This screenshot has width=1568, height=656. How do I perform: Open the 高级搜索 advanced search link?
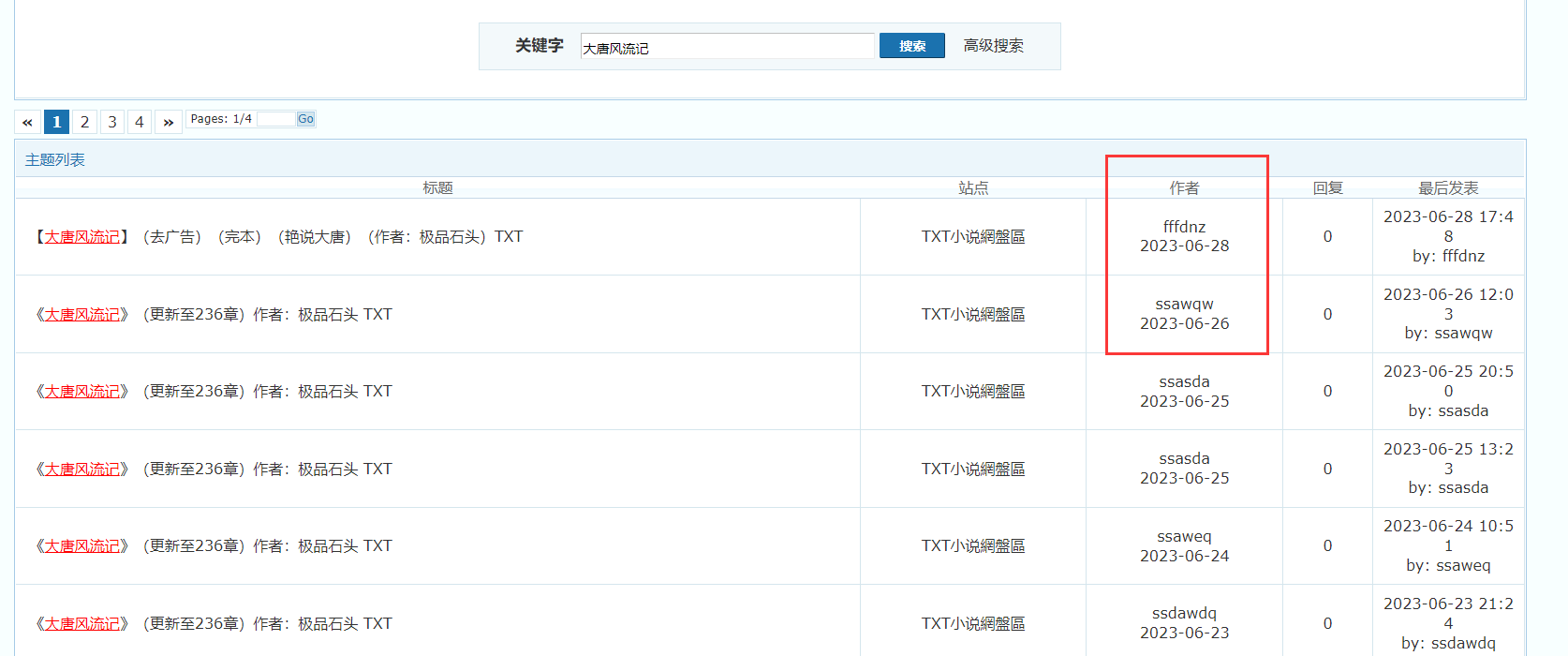[993, 46]
